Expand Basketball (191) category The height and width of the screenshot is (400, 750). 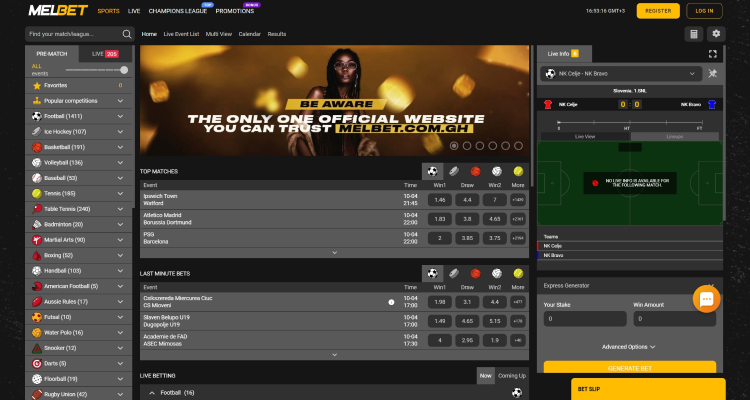point(121,147)
